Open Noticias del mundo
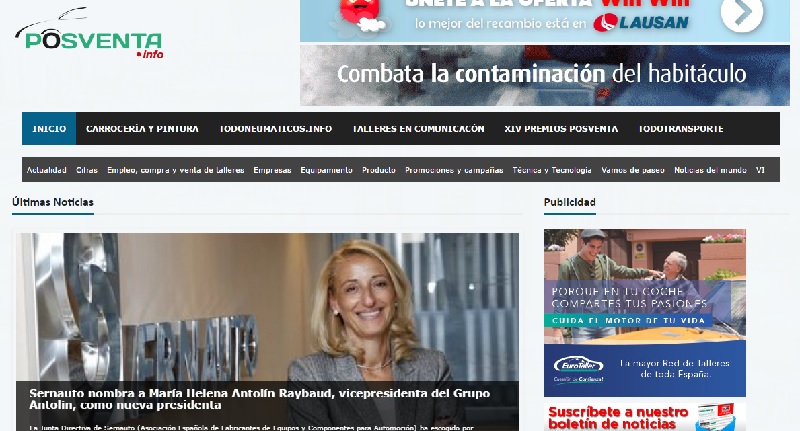The height and width of the screenshot is (431, 800). (710, 170)
